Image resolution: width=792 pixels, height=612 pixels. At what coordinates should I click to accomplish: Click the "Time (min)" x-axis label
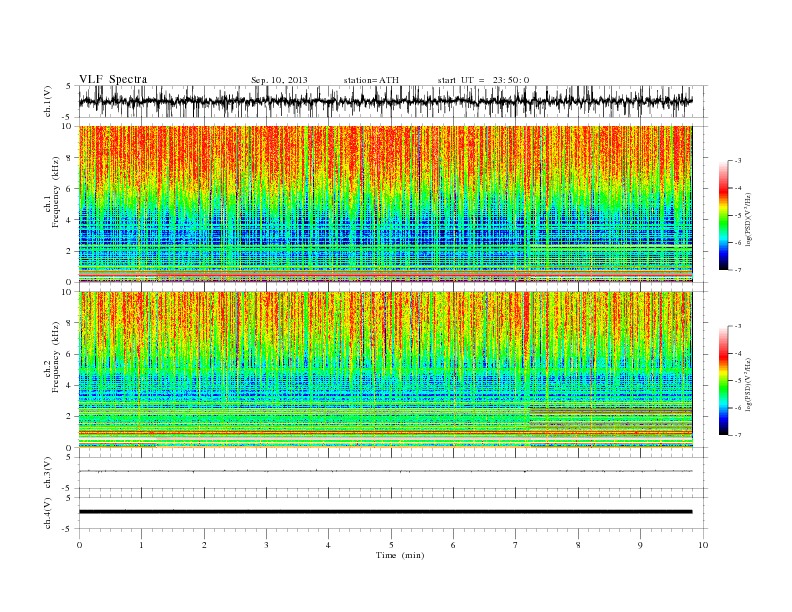point(400,555)
